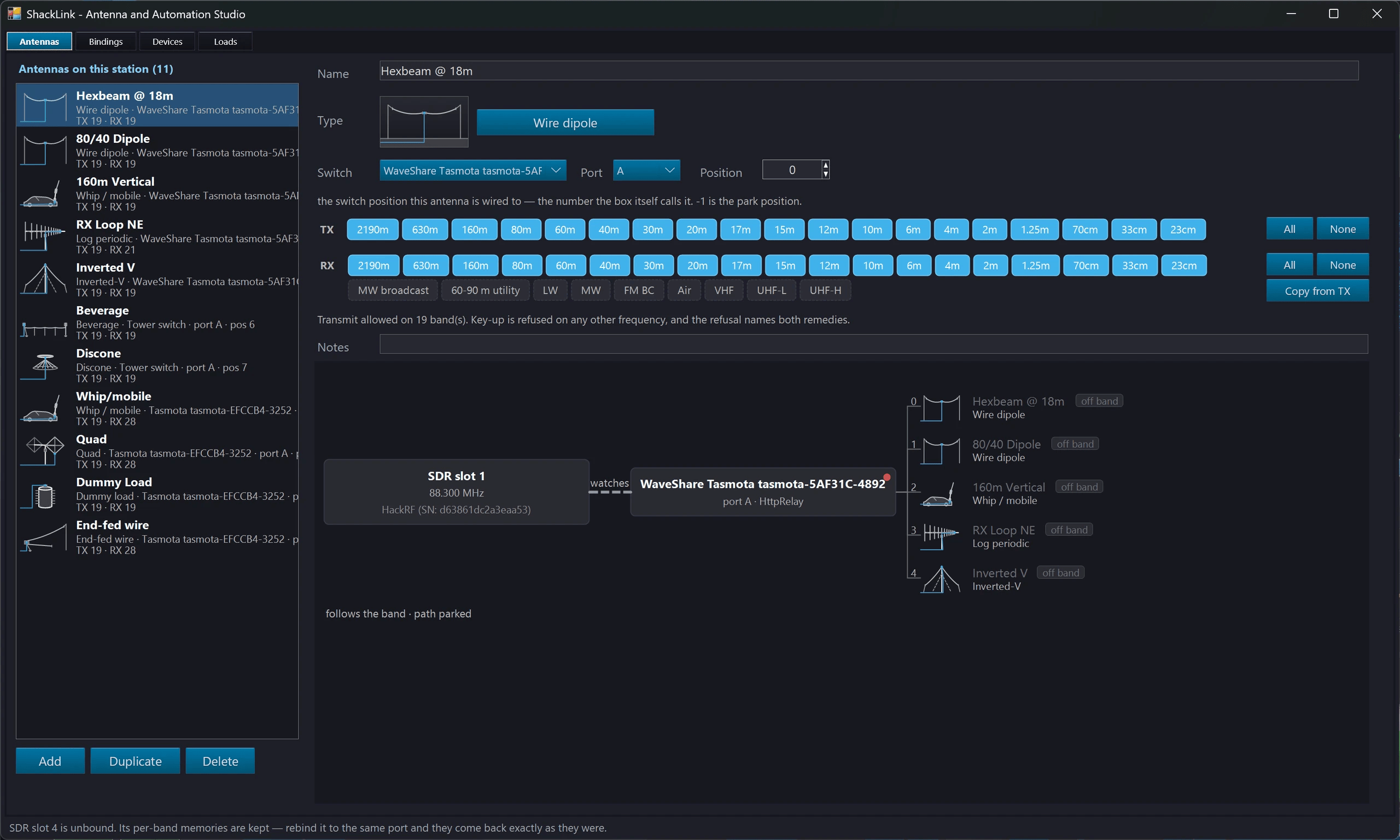This screenshot has height=840, width=1400.
Task: Click Copy from TX button
Action: pyautogui.click(x=1317, y=291)
